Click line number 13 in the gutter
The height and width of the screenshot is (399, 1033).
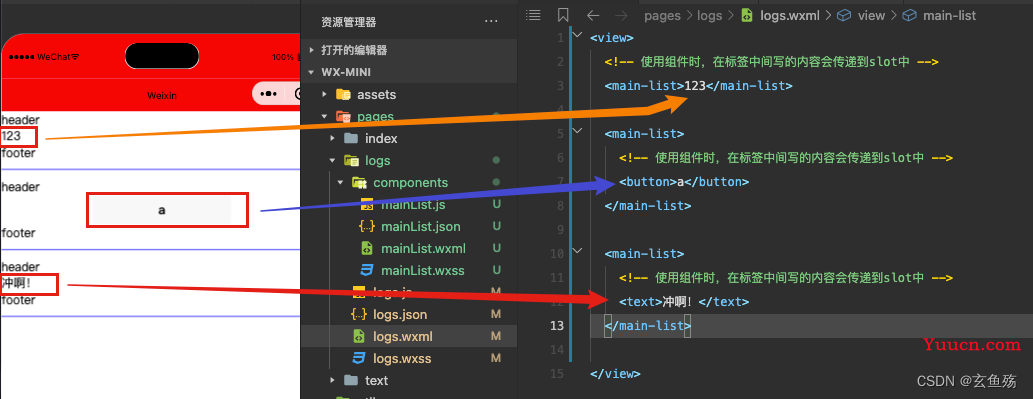point(557,325)
